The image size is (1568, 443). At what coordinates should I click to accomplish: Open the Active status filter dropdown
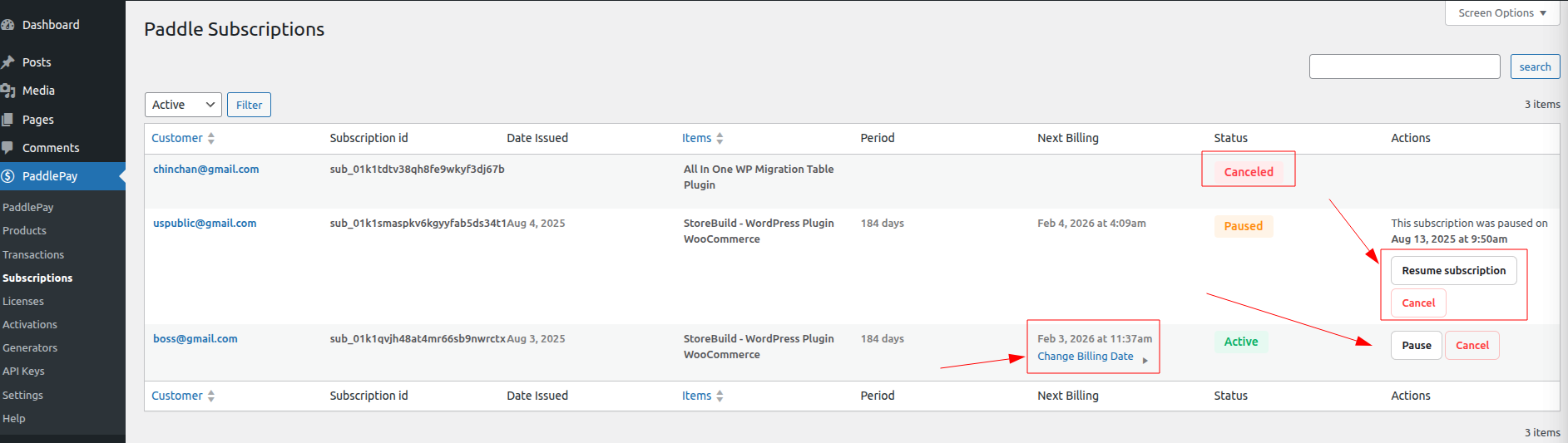(x=183, y=105)
